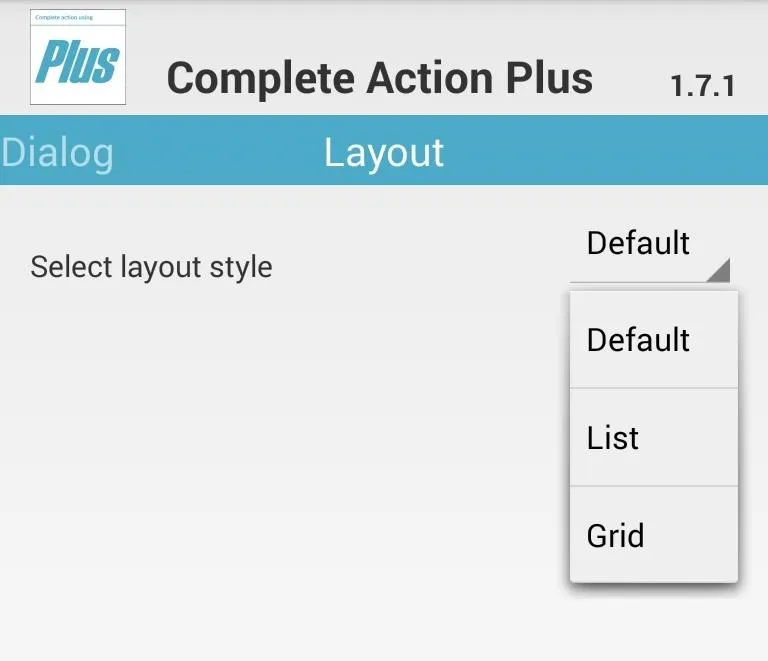The height and width of the screenshot is (661, 768).
Task: Click the header area between title and version
Action: tap(632, 81)
